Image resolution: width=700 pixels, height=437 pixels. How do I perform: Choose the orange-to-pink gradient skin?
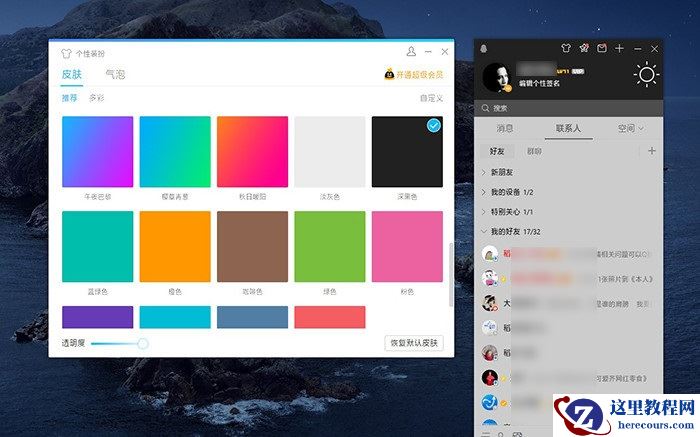[252, 152]
